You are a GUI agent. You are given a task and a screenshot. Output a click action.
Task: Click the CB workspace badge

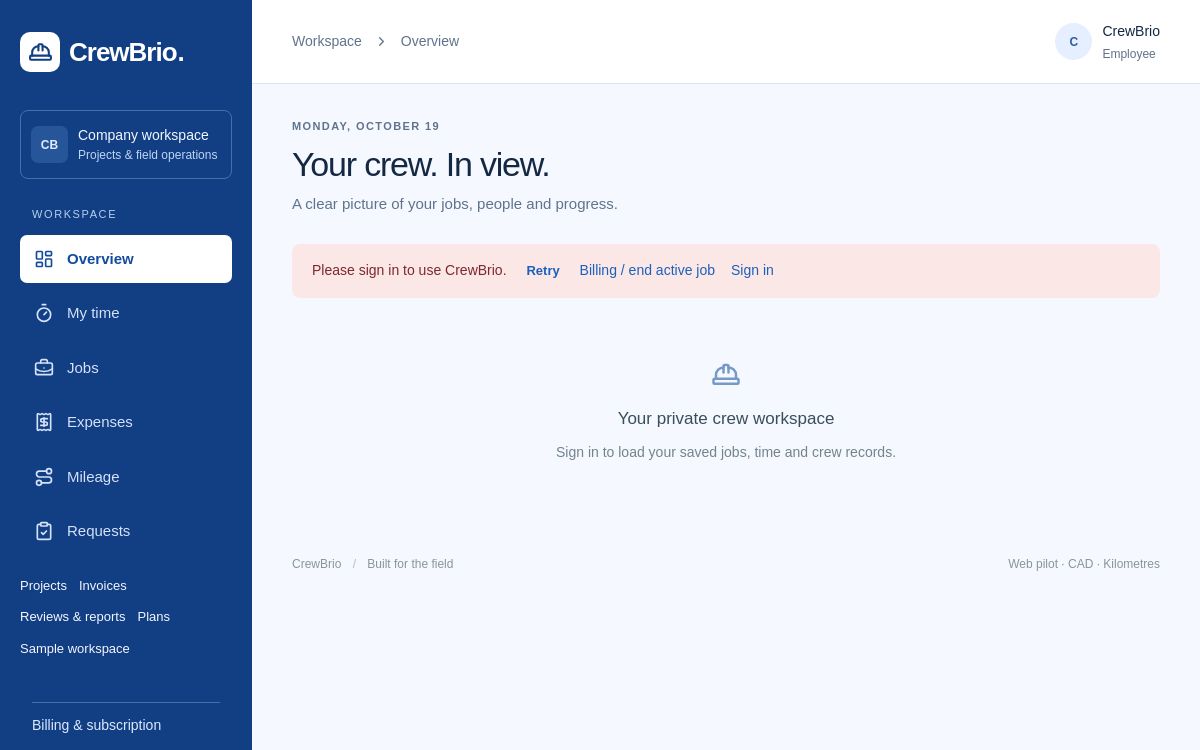coord(49,145)
